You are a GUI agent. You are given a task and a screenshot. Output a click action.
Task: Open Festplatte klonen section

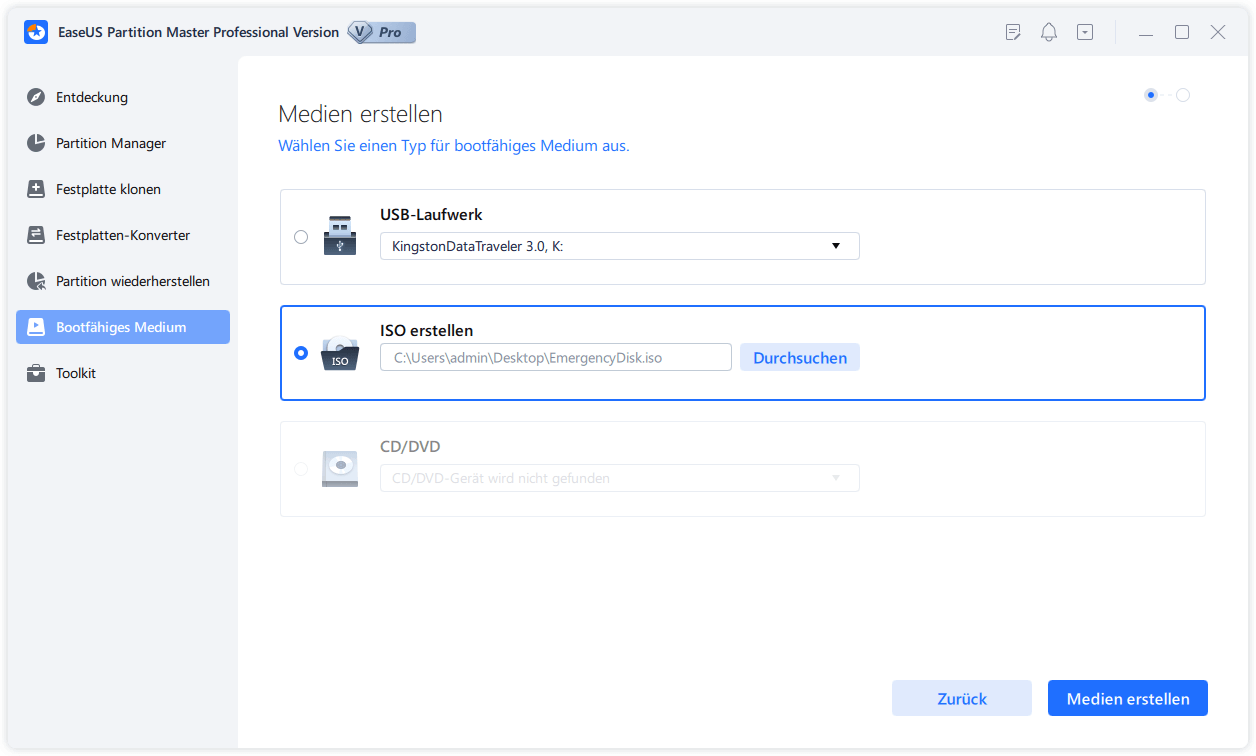123,189
